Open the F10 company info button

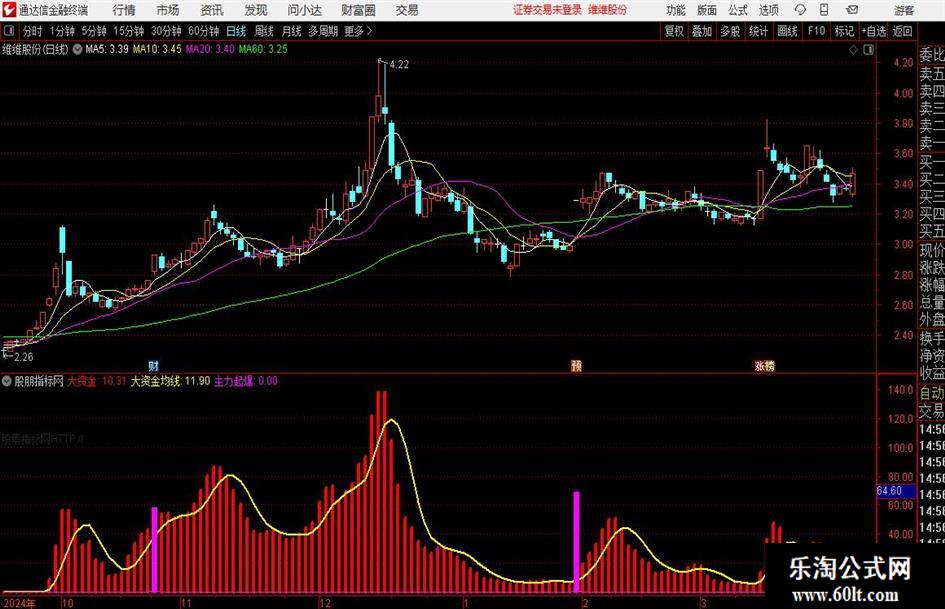[816, 31]
